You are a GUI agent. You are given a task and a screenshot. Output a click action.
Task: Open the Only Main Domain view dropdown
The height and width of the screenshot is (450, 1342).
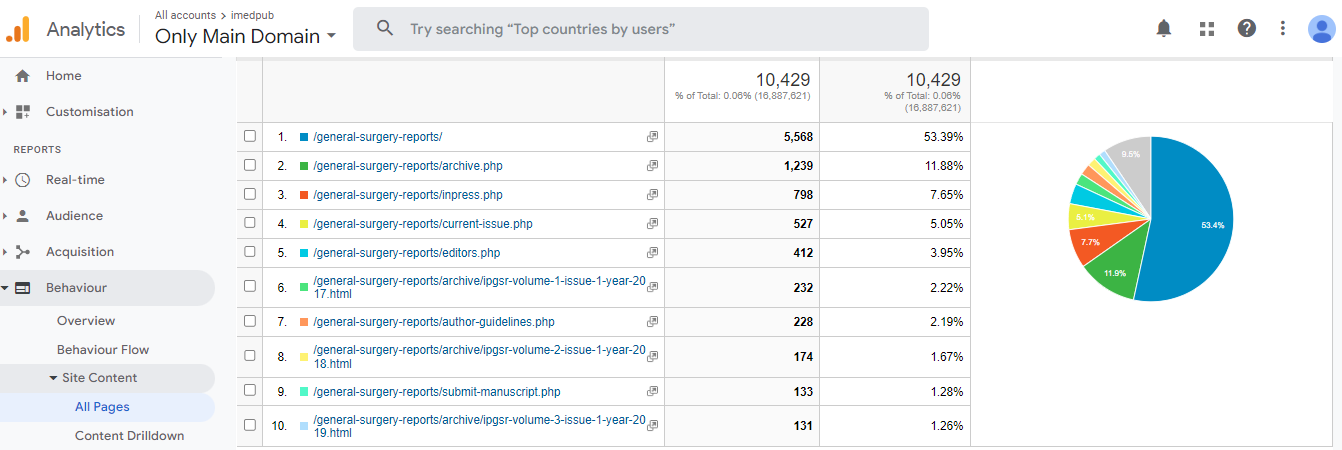245,37
